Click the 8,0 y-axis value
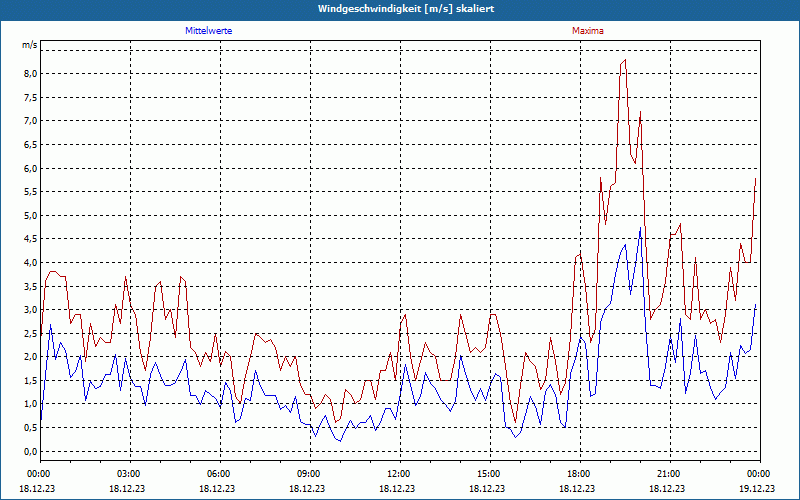The image size is (800, 500). tap(31, 73)
